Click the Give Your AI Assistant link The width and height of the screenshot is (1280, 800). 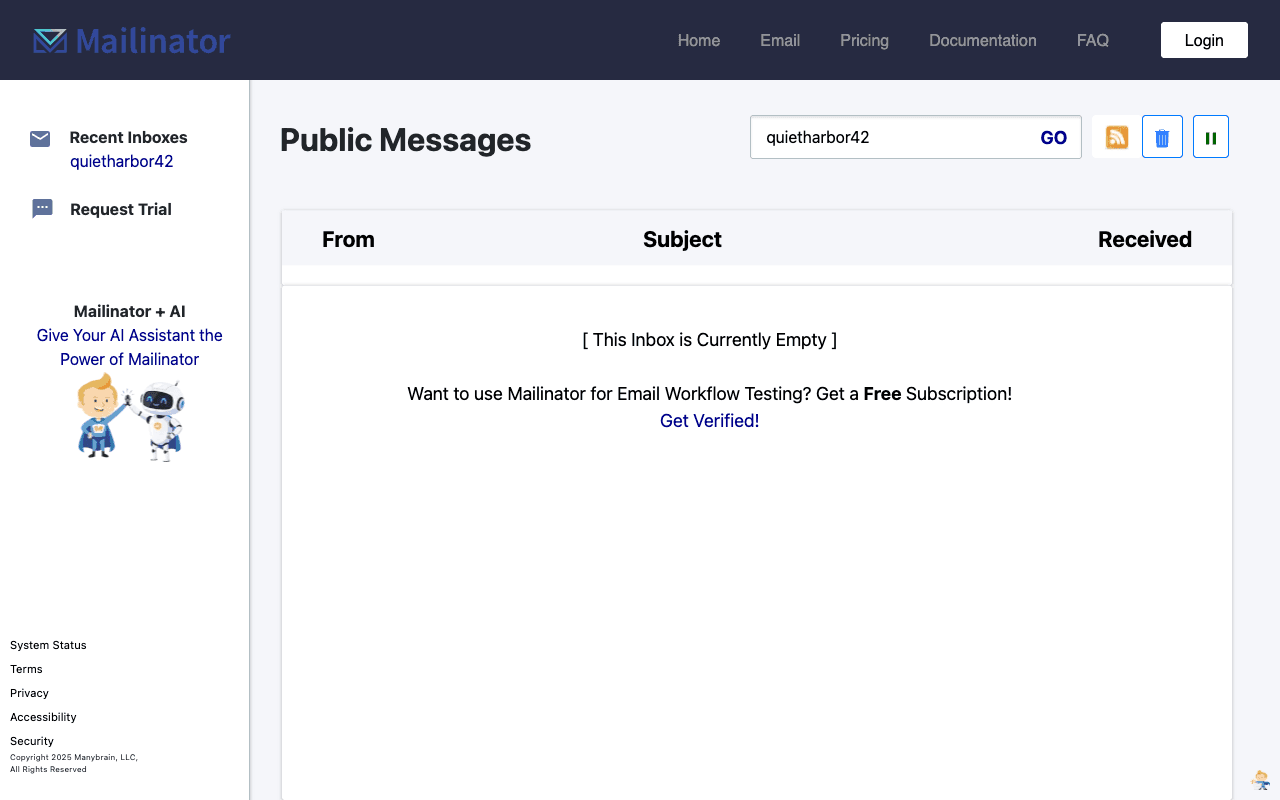(130, 347)
